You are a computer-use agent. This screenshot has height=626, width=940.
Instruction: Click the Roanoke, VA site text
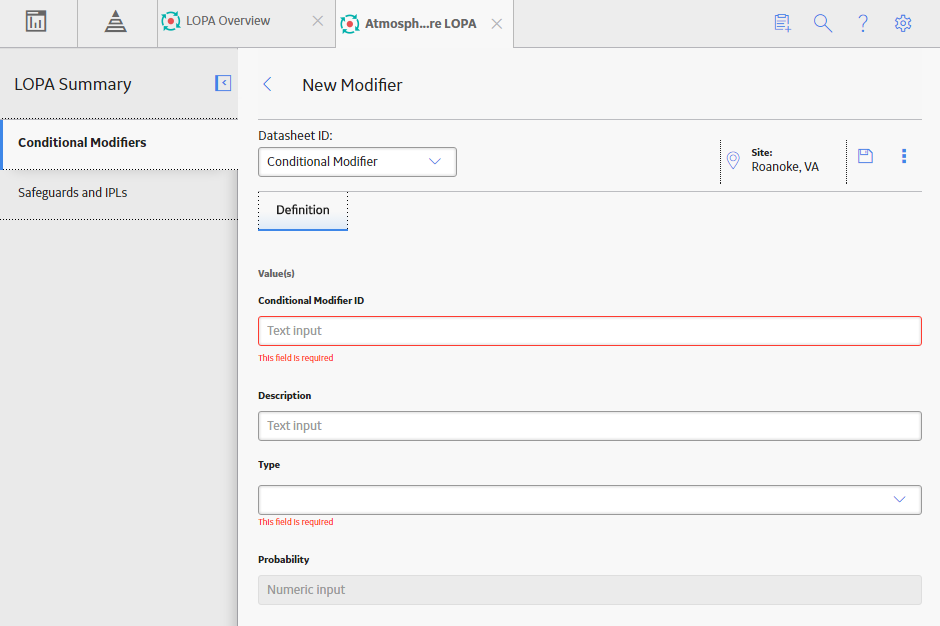pos(785,167)
